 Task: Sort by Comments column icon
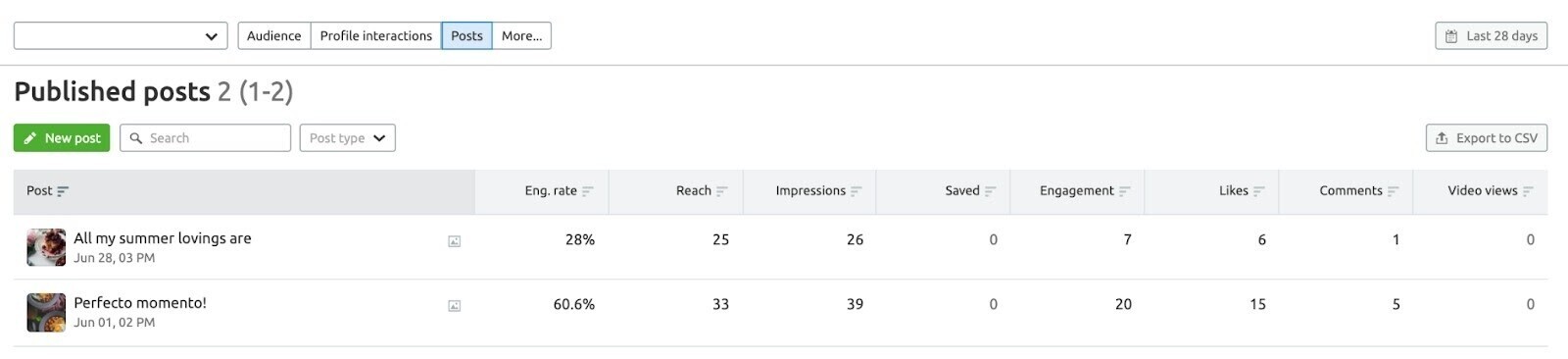(x=1393, y=191)
